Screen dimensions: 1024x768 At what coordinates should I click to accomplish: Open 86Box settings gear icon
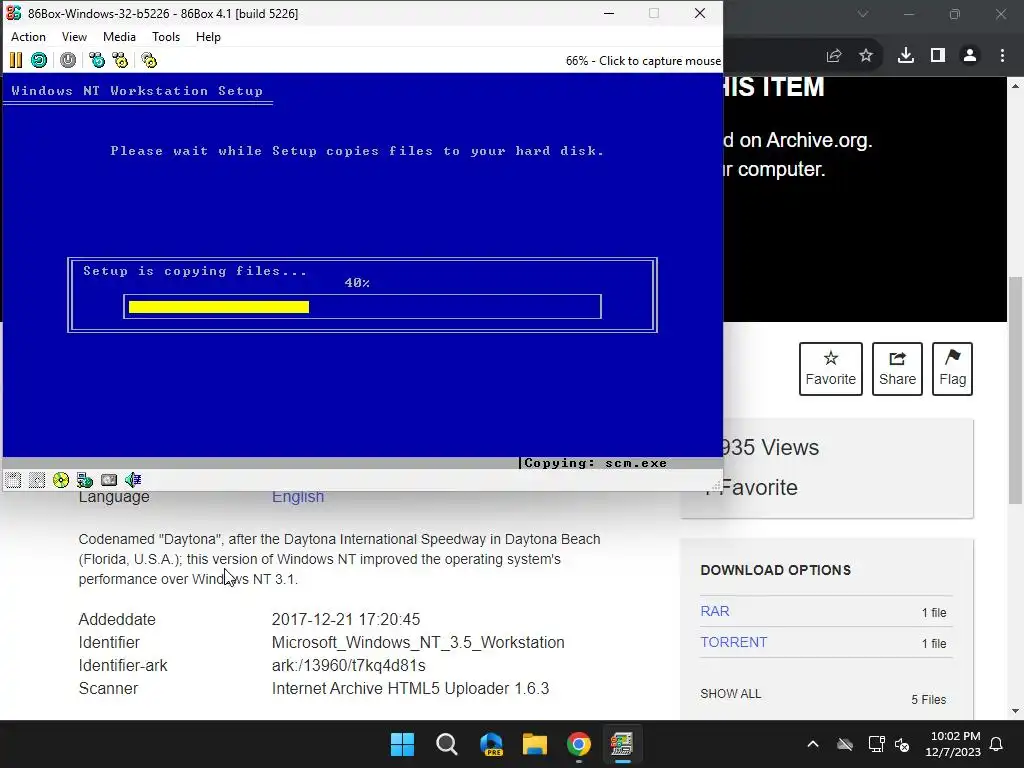[x=149, y=61]
